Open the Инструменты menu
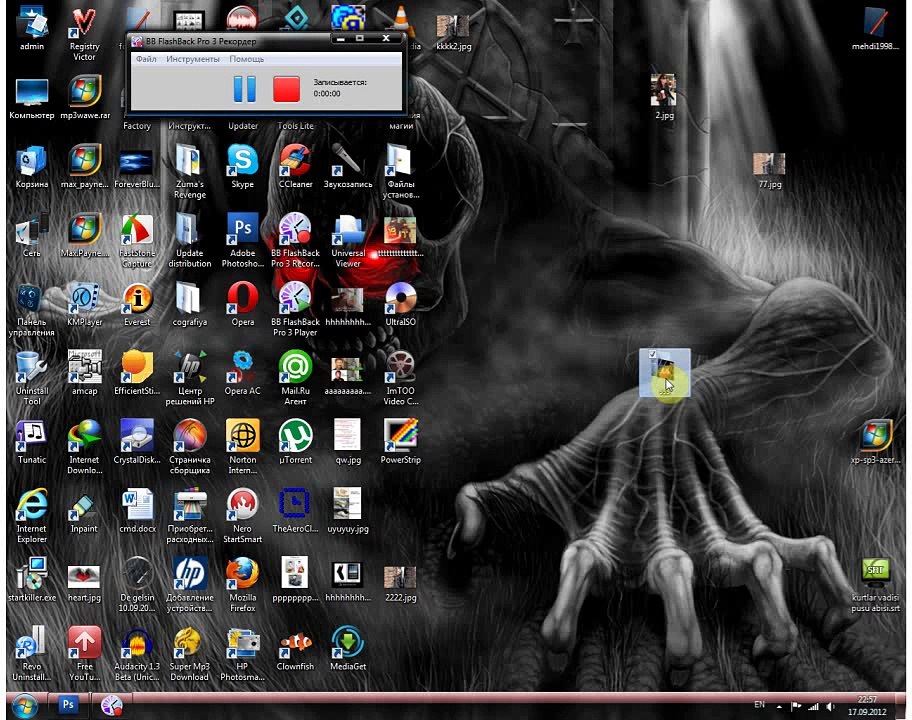This screenshot has width=912, height=720. 193,59
